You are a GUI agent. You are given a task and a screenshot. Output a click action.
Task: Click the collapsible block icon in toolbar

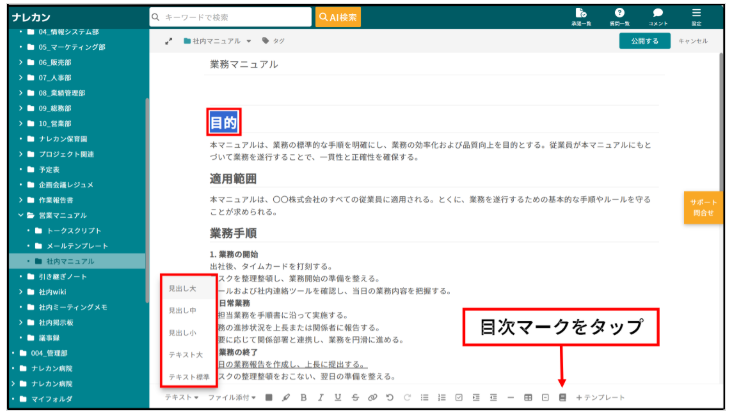(x=545, y=398)
